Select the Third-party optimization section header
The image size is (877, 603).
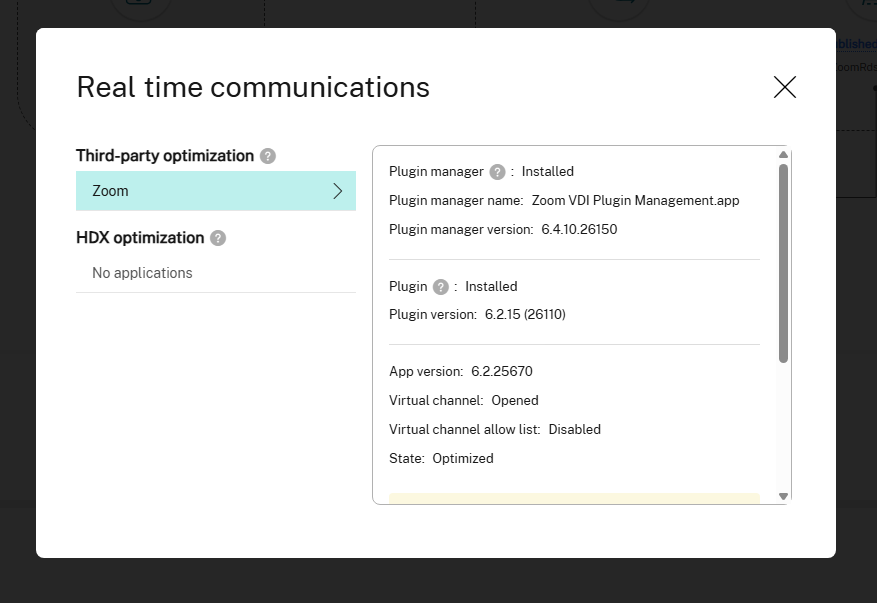point(164,156)
